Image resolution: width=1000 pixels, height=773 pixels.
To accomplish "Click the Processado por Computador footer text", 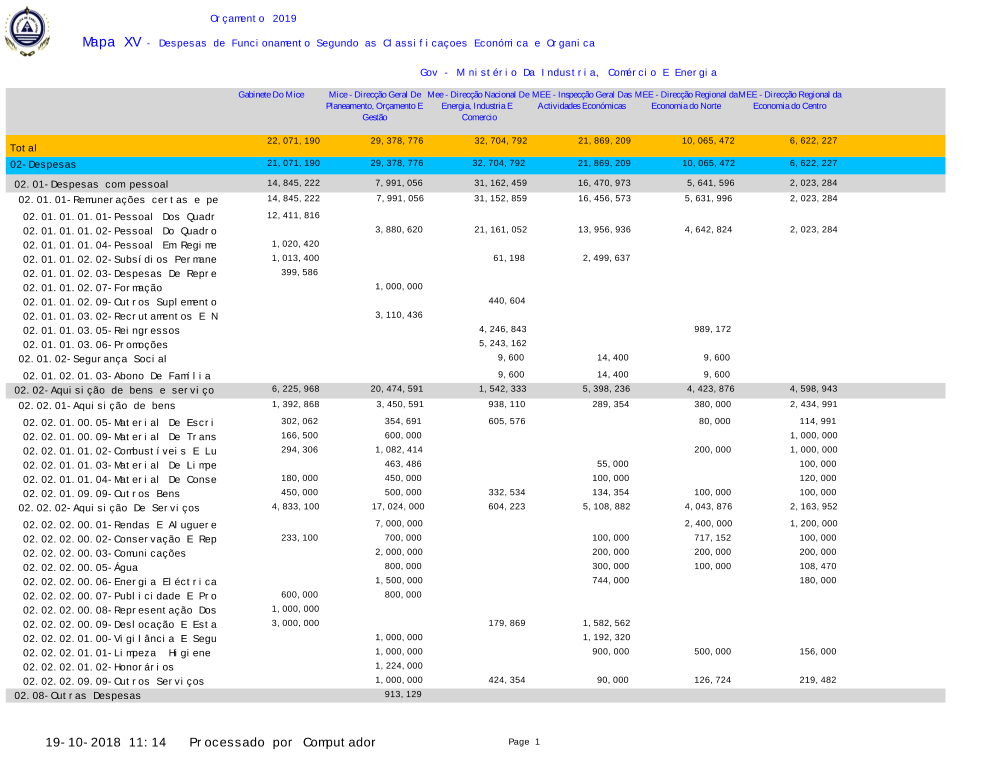I will pyautogui.click(x=282, y=742).
